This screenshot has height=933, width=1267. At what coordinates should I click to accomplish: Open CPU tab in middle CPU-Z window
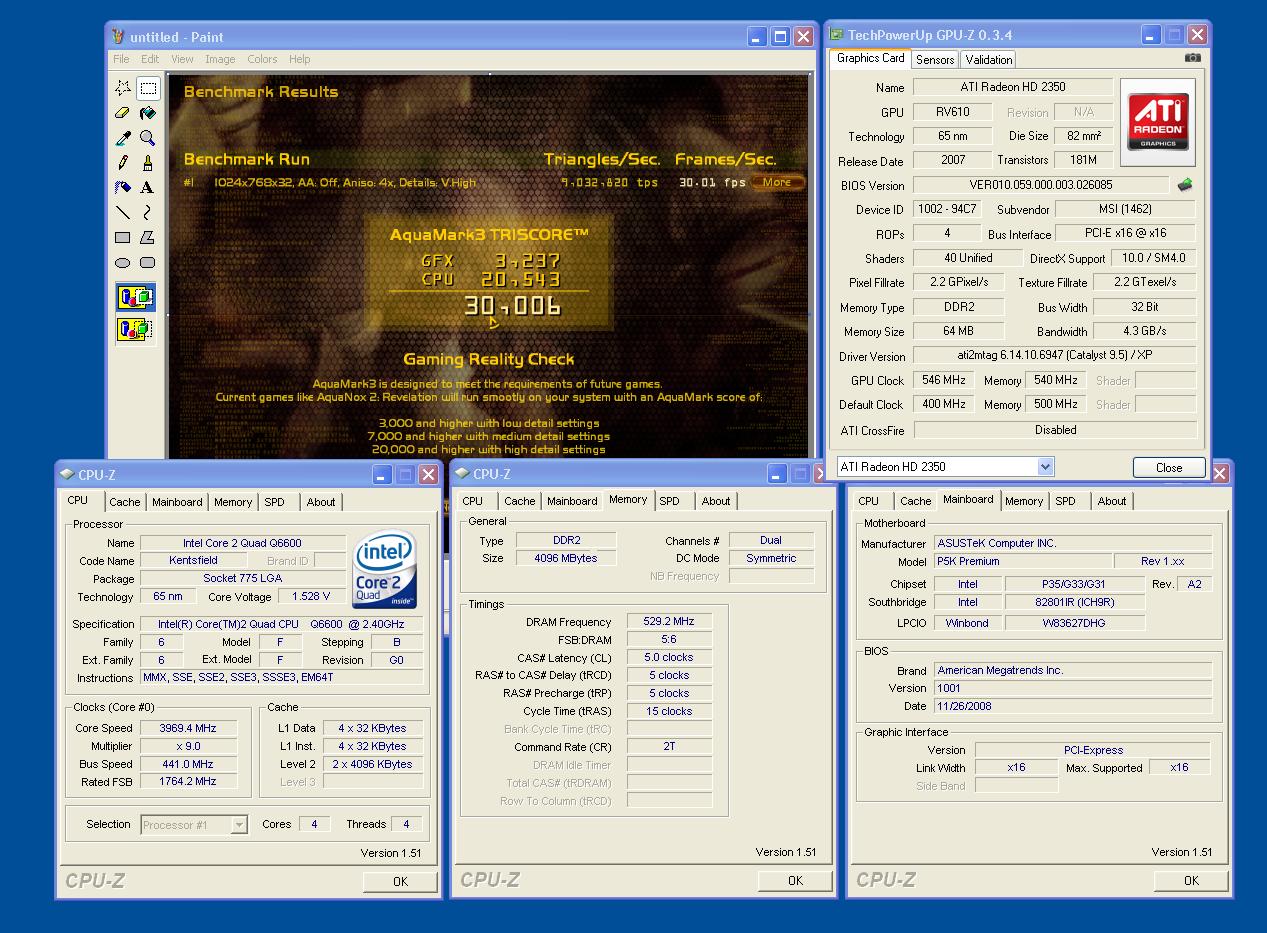473,501
